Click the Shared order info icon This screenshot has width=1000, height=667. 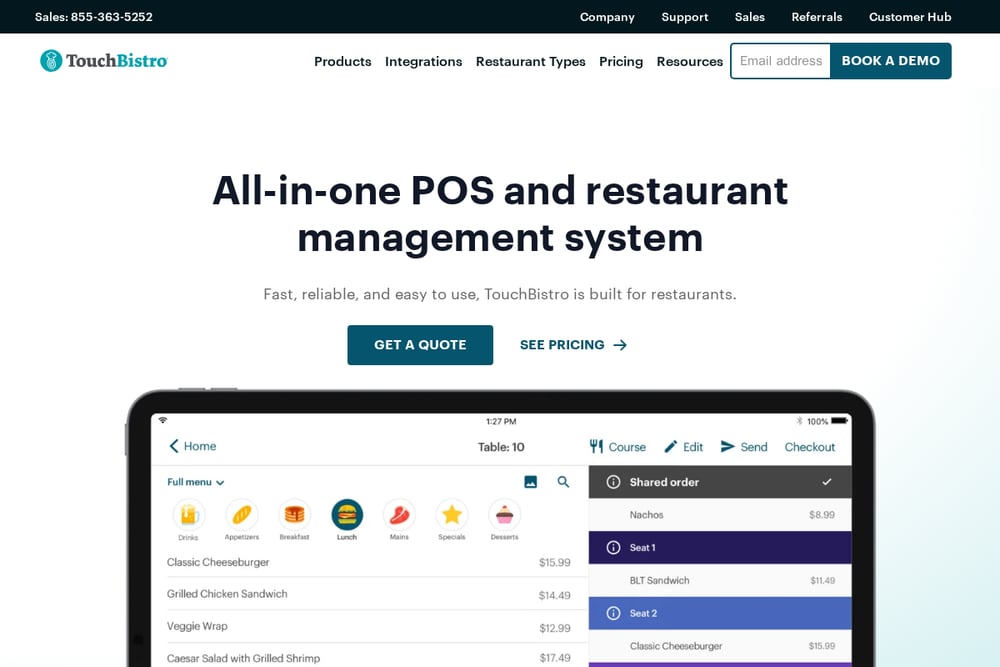(x=613, y=482)
